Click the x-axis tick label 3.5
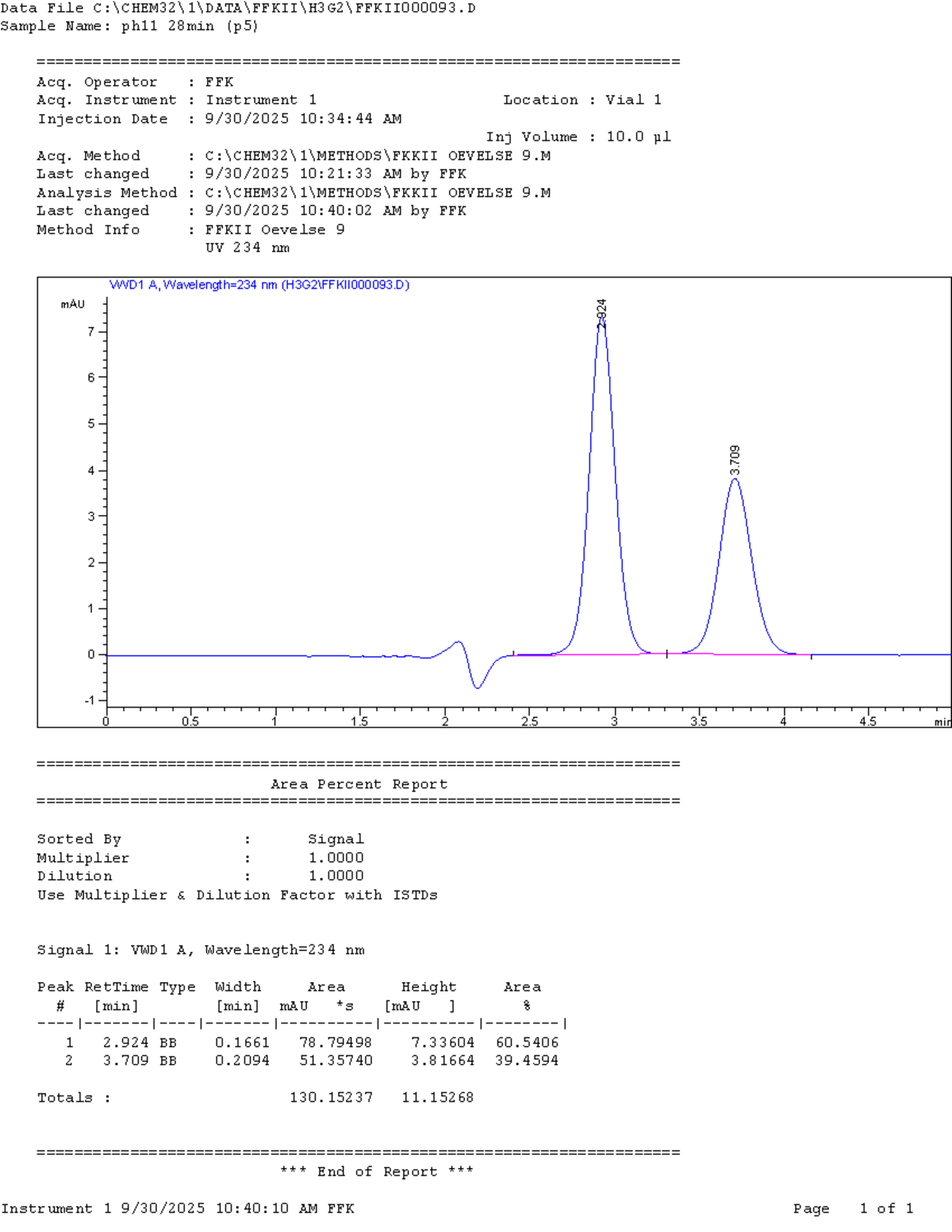This screenshot has width=952, height=1232. [699, 722]
